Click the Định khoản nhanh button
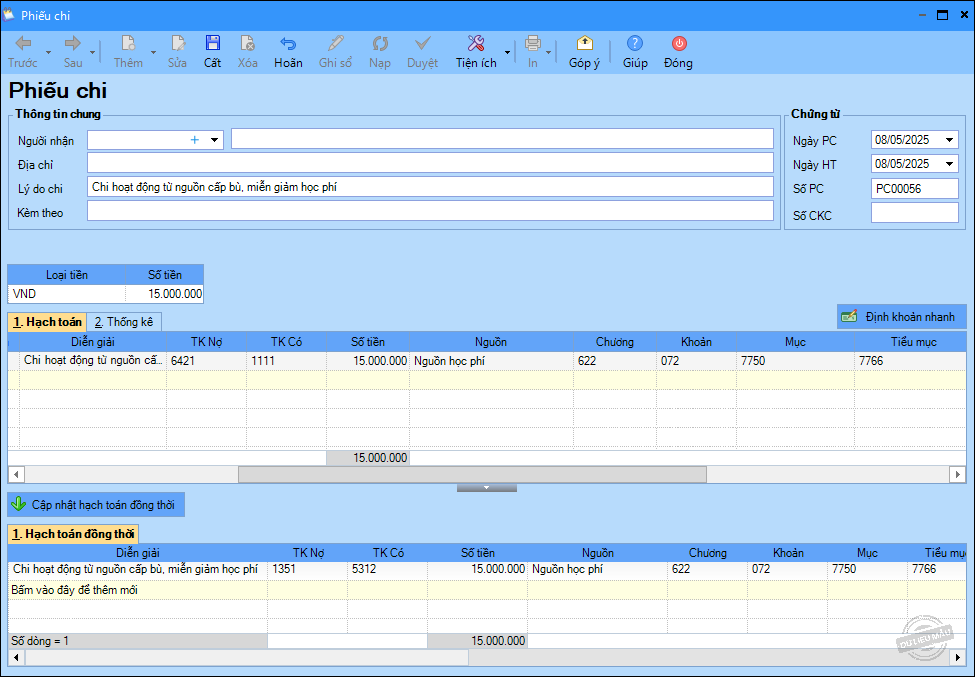975x677 pixels. tap(902, 317)
